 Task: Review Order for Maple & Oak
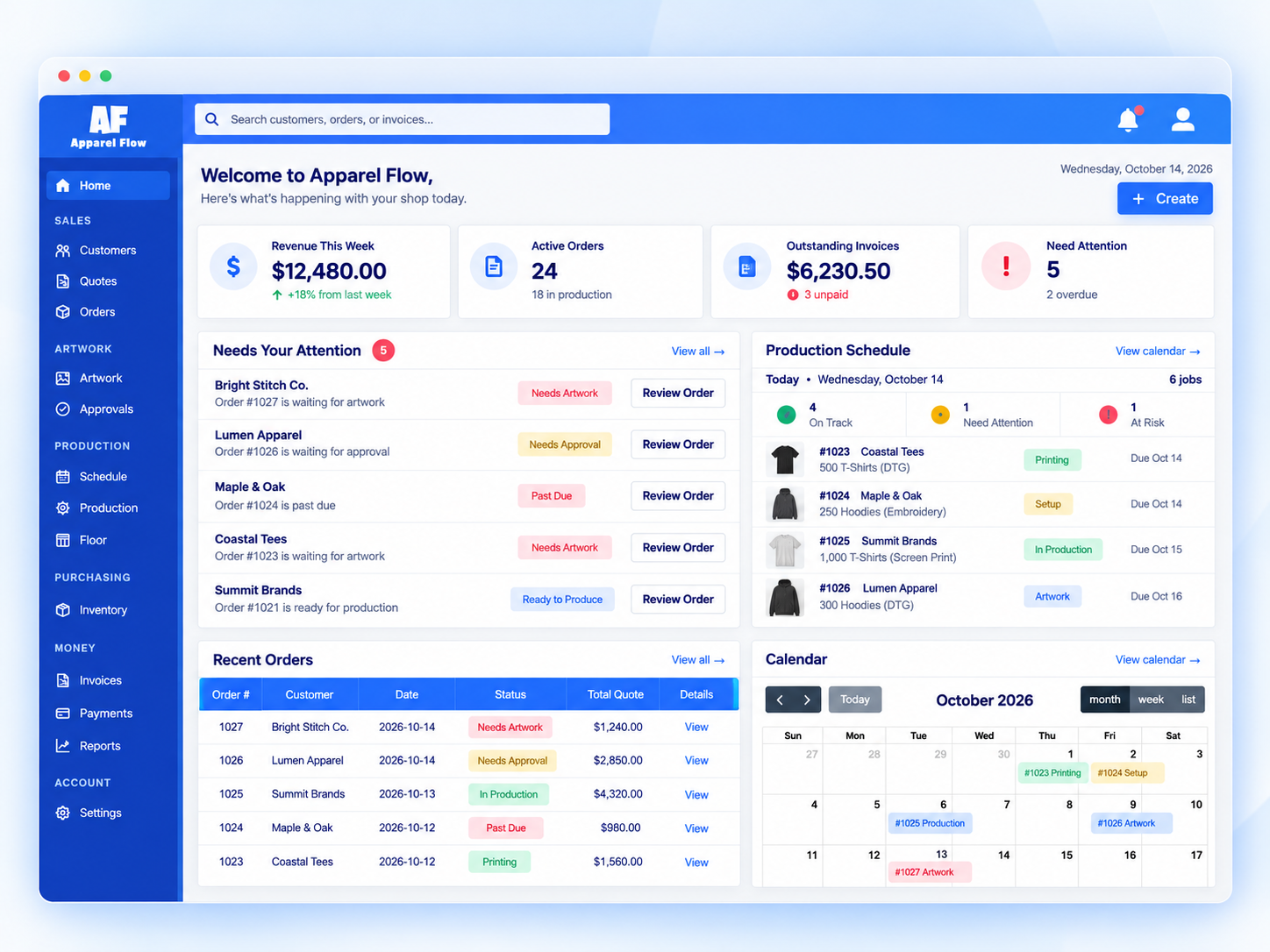point(678,496)
